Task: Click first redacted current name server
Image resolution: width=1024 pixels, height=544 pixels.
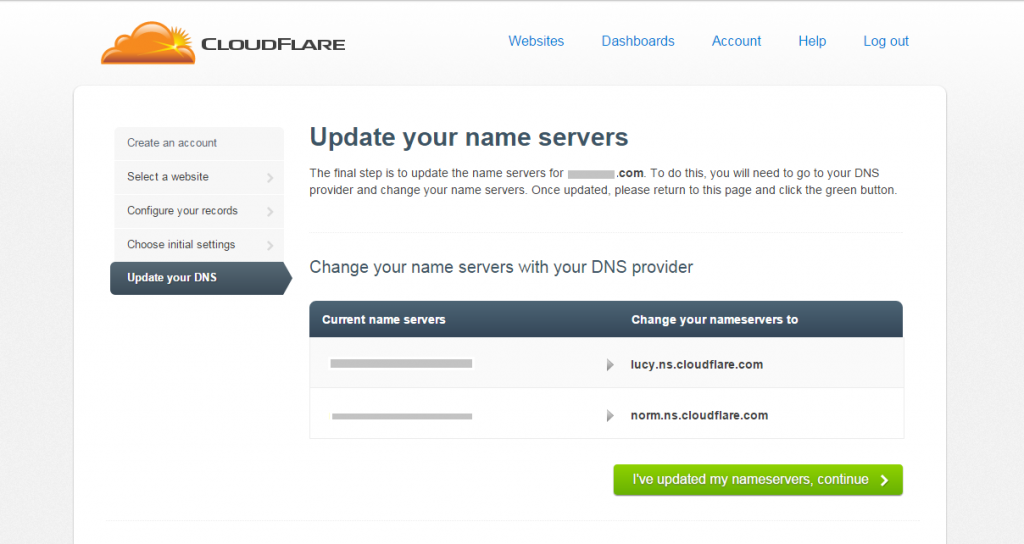Action: tap(401, 364)
